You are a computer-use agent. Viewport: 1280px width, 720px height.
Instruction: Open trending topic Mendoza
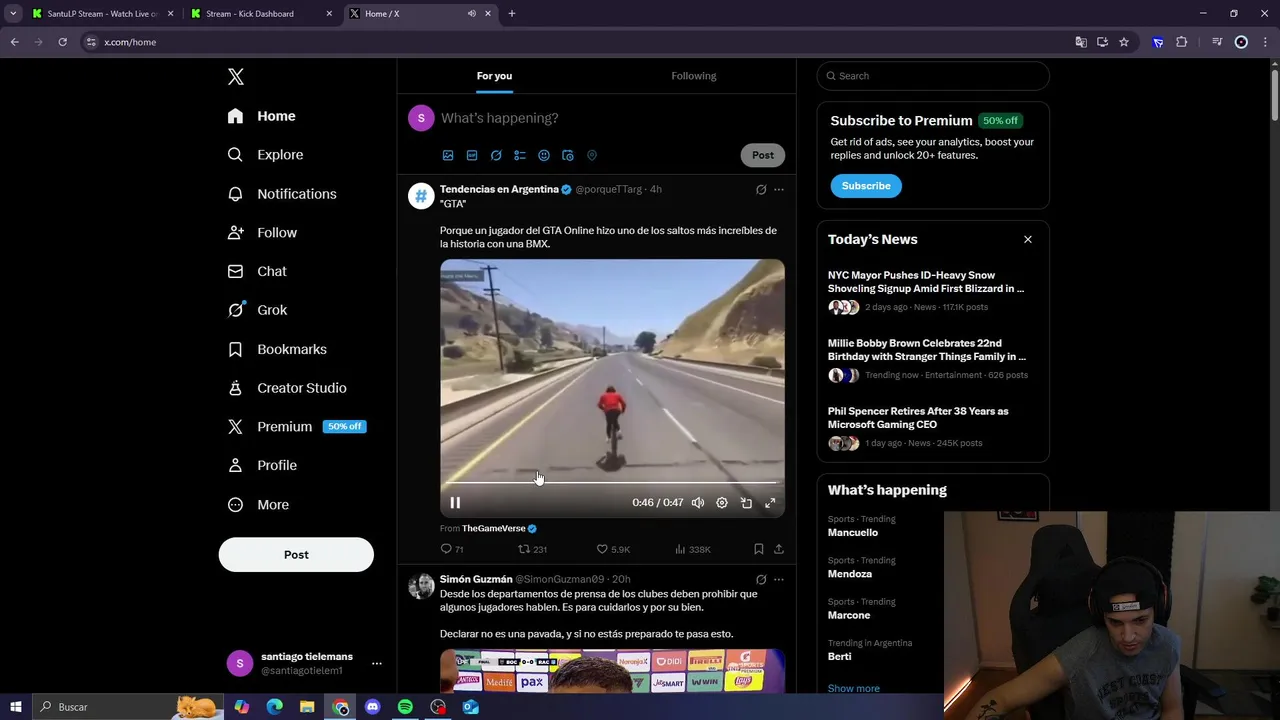(x=850, y=574)
